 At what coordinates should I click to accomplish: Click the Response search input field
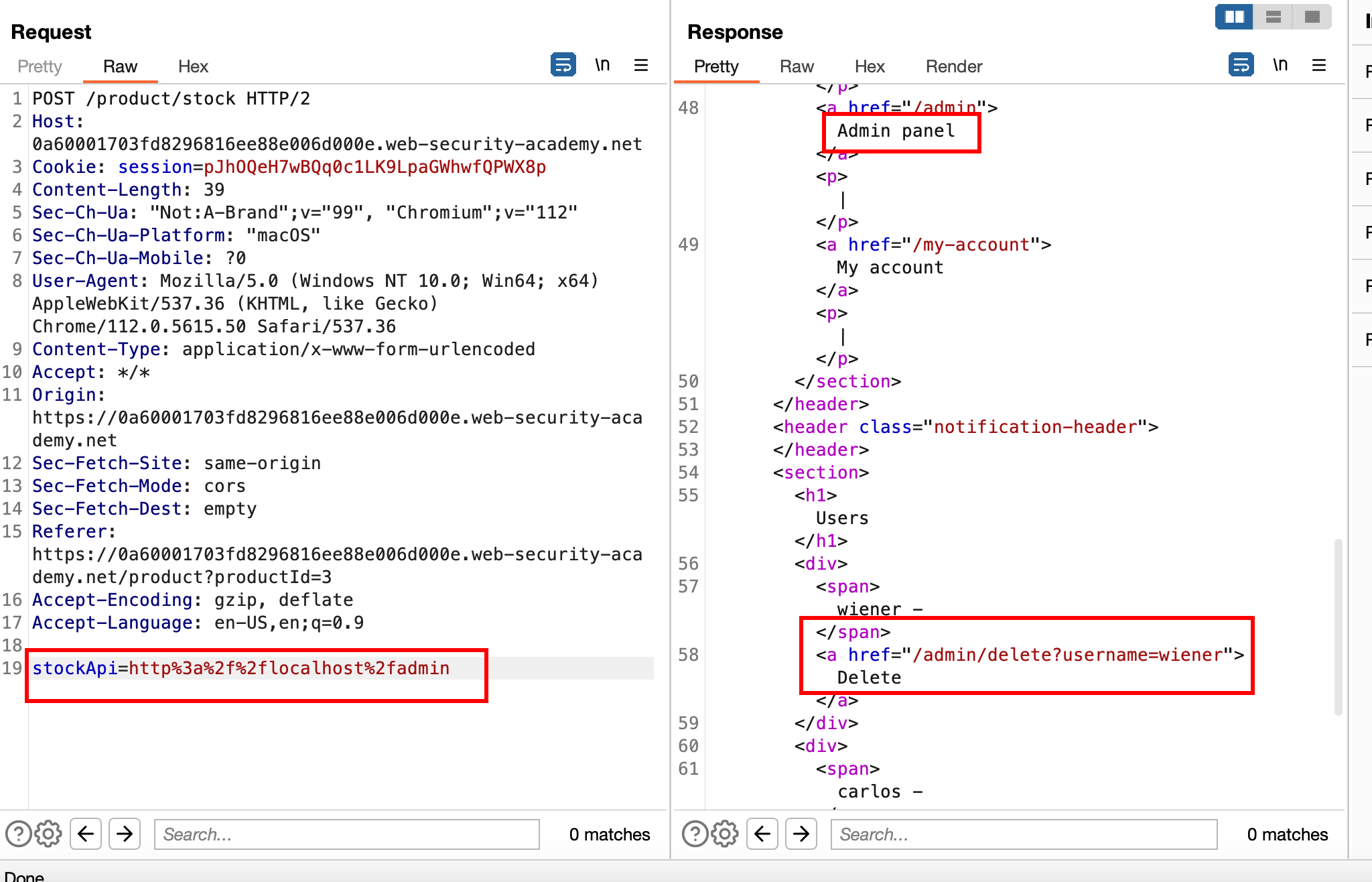(x=1024, y=834)
